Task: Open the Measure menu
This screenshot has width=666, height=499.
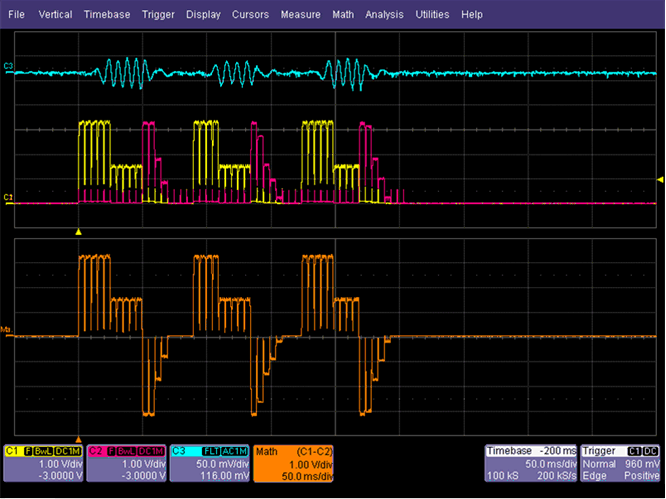Action: point(300,15)
